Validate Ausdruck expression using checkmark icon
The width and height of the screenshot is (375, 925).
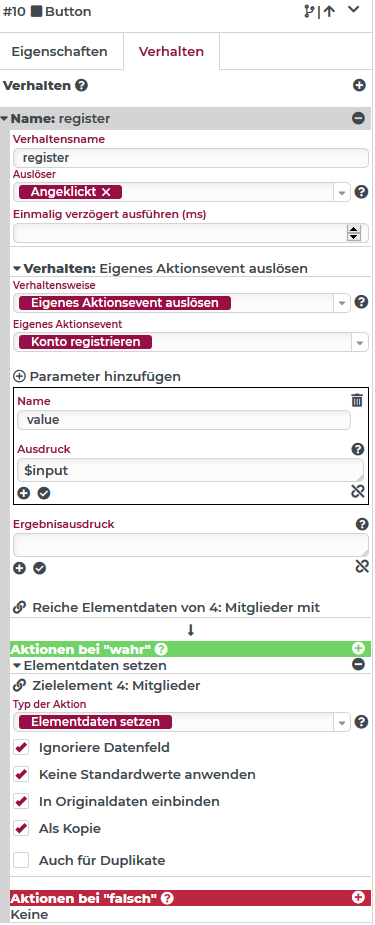[x=44, y=493]
